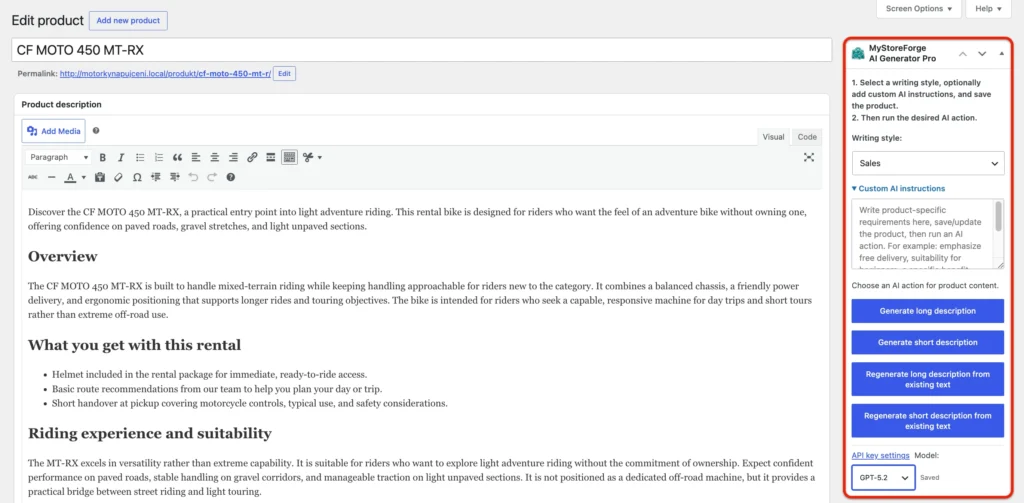Clear formatting with the eraser icon

tap(118, 177)
